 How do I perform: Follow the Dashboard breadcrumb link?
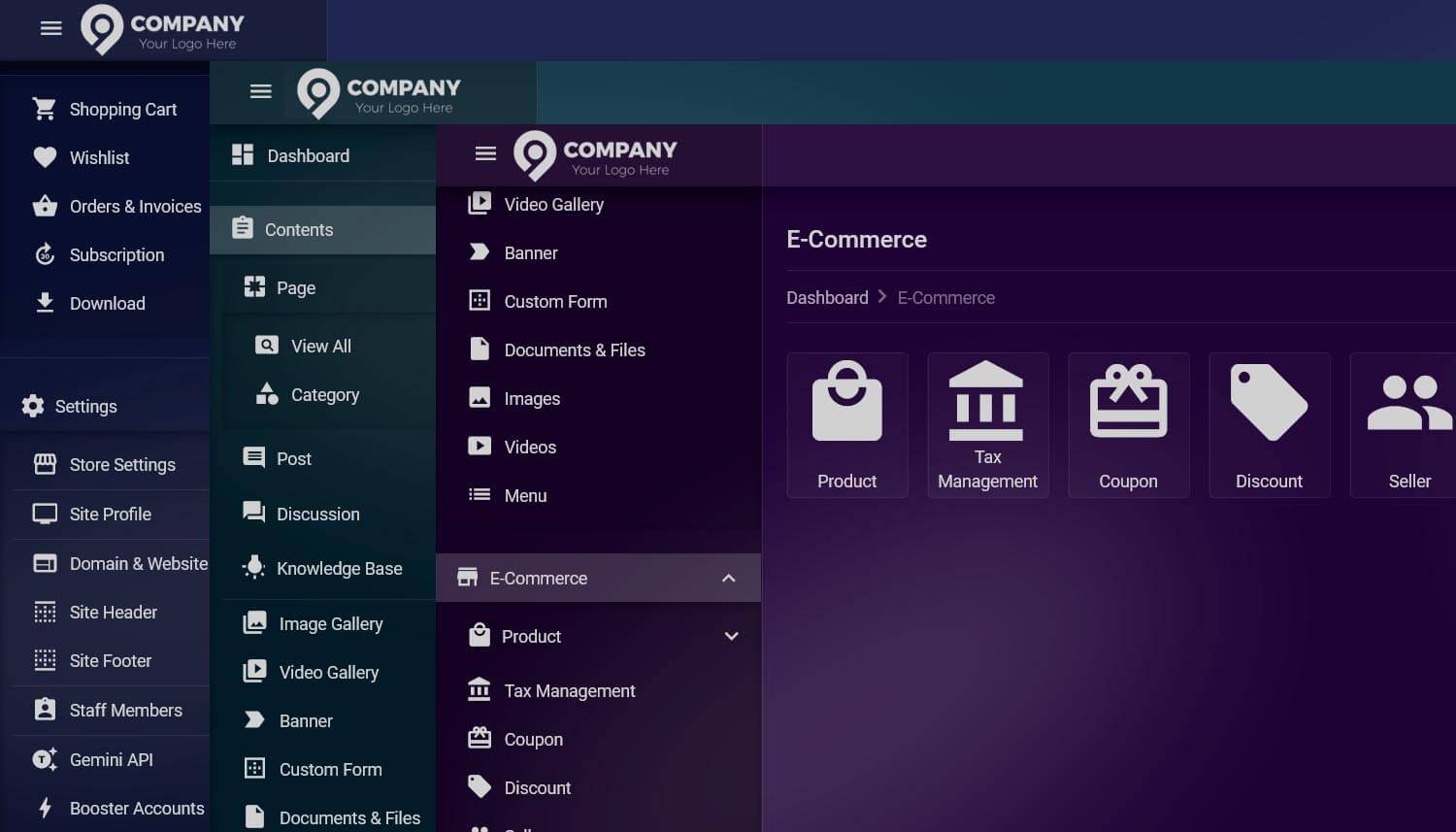[827, 297]
